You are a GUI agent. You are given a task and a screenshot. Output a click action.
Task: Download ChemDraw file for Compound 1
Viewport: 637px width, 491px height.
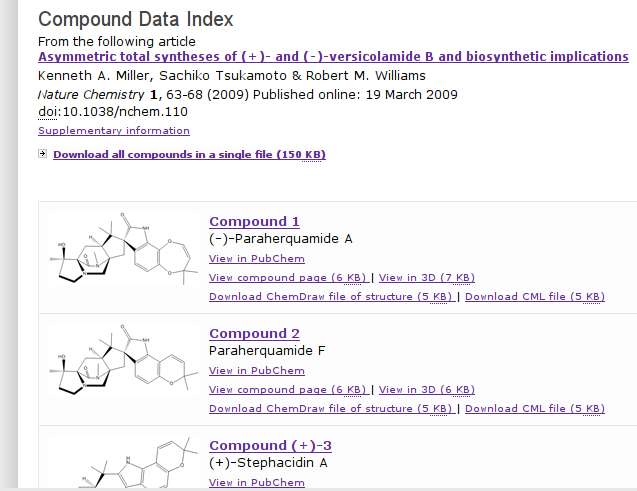331,296
